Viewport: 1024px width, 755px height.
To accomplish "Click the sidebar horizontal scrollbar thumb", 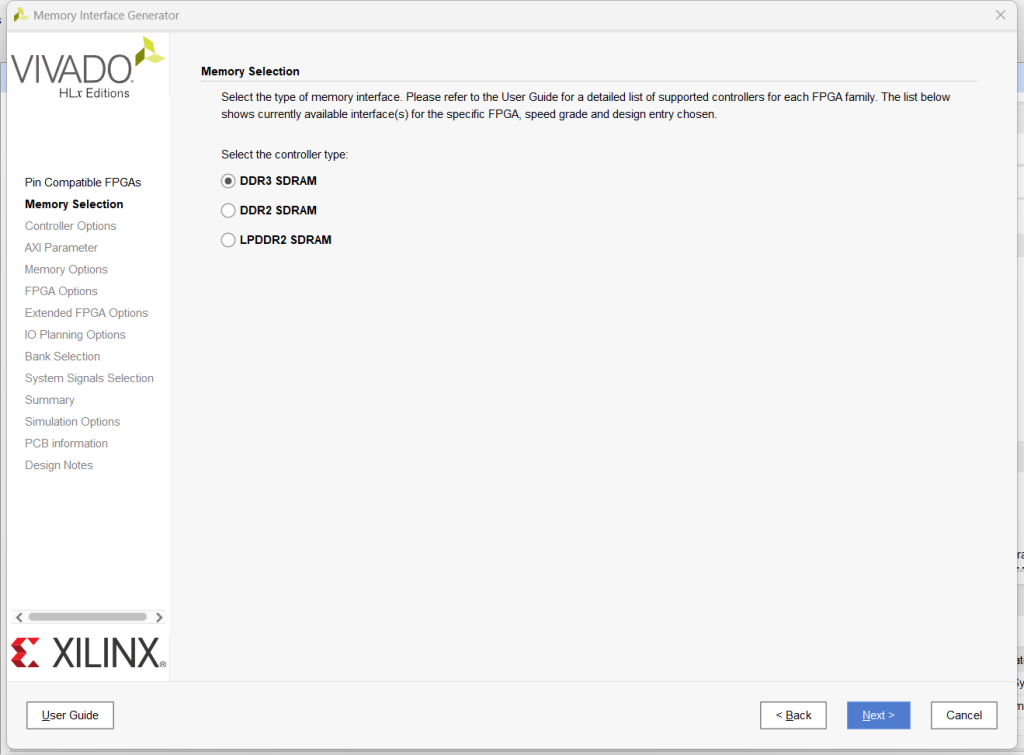I will click(x=88, y=617).
